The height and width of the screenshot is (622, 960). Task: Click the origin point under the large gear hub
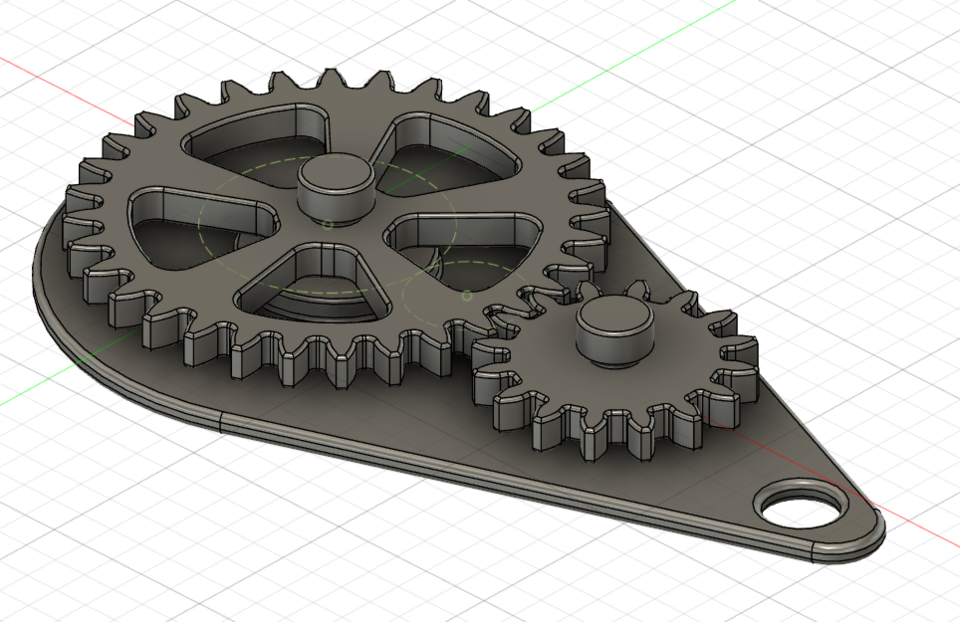point(328,222)
